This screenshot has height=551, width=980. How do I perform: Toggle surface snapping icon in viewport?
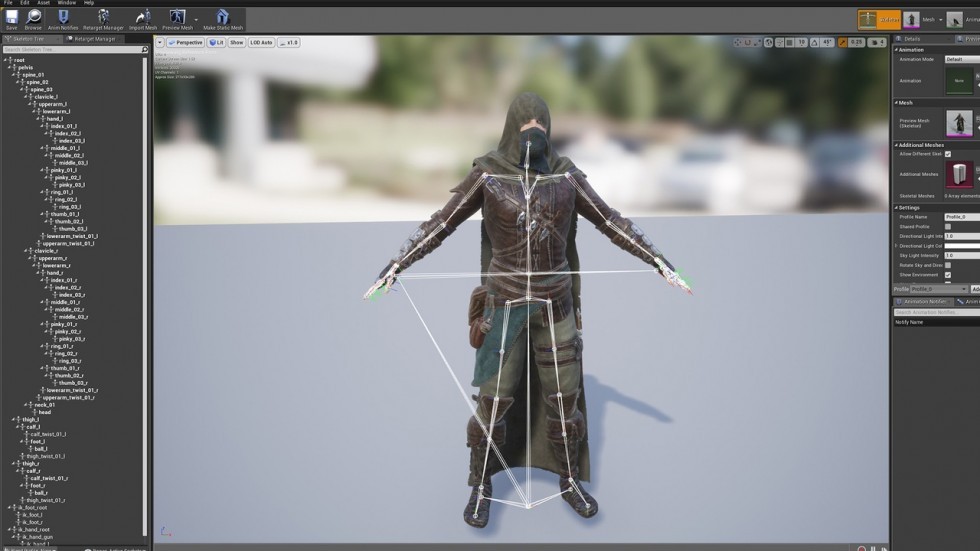[x=779, y=42]
